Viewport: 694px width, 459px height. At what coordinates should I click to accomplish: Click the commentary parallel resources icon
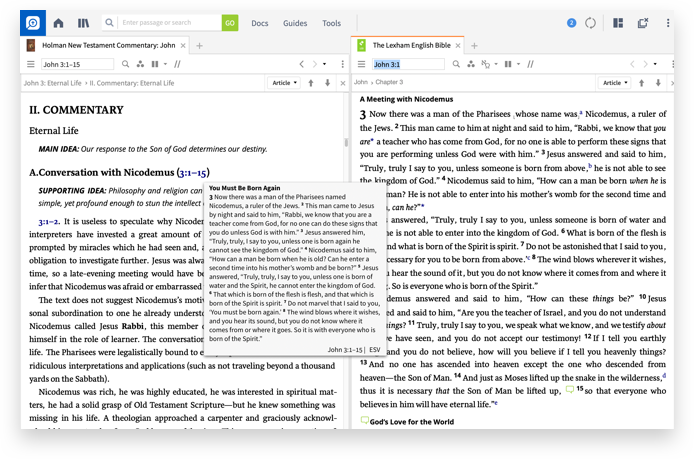point(177,64)
